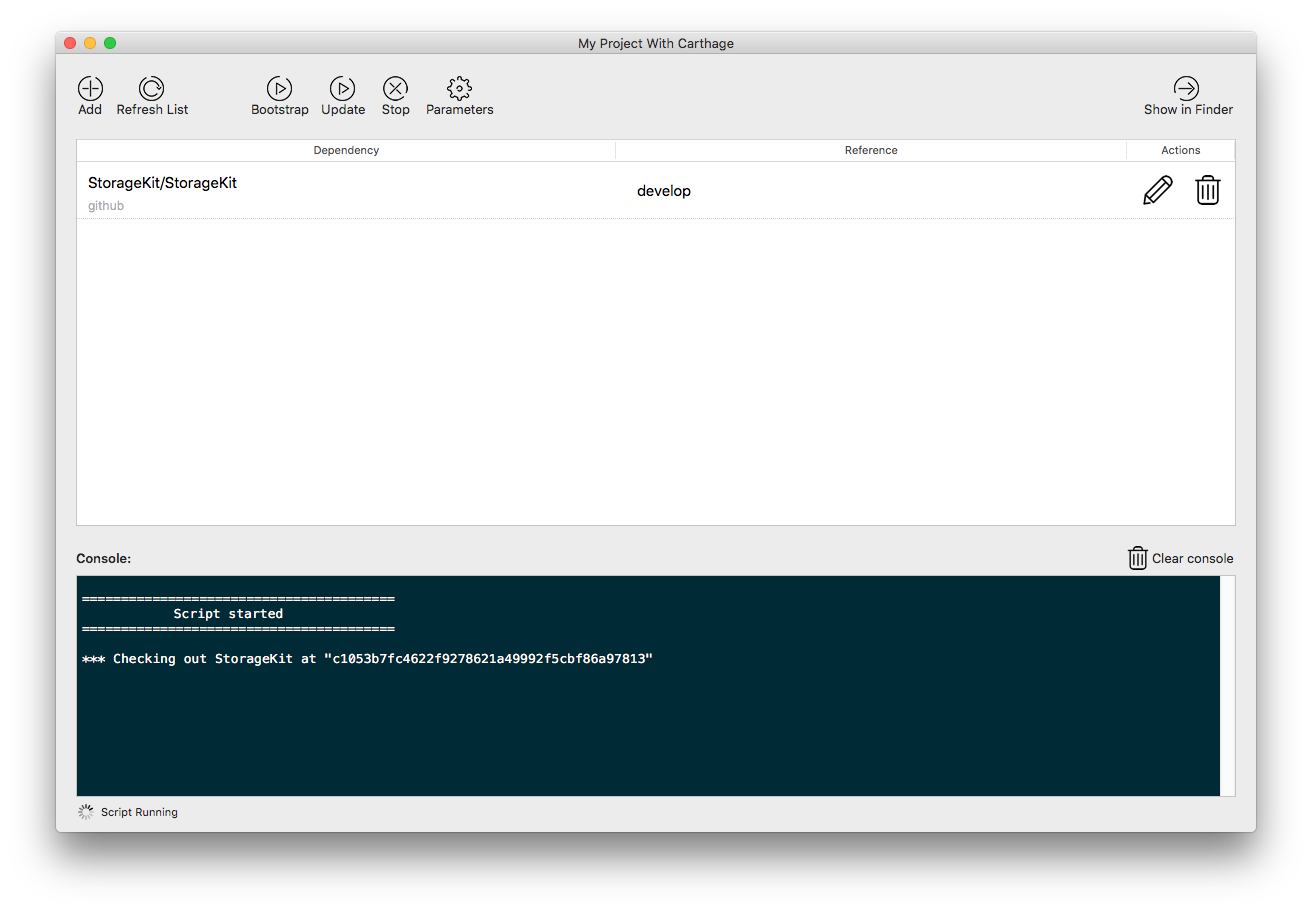Click the console vertical scrollbar
The height and width of the screenshot is (912, 1312).
click(x=1228, y=686)
